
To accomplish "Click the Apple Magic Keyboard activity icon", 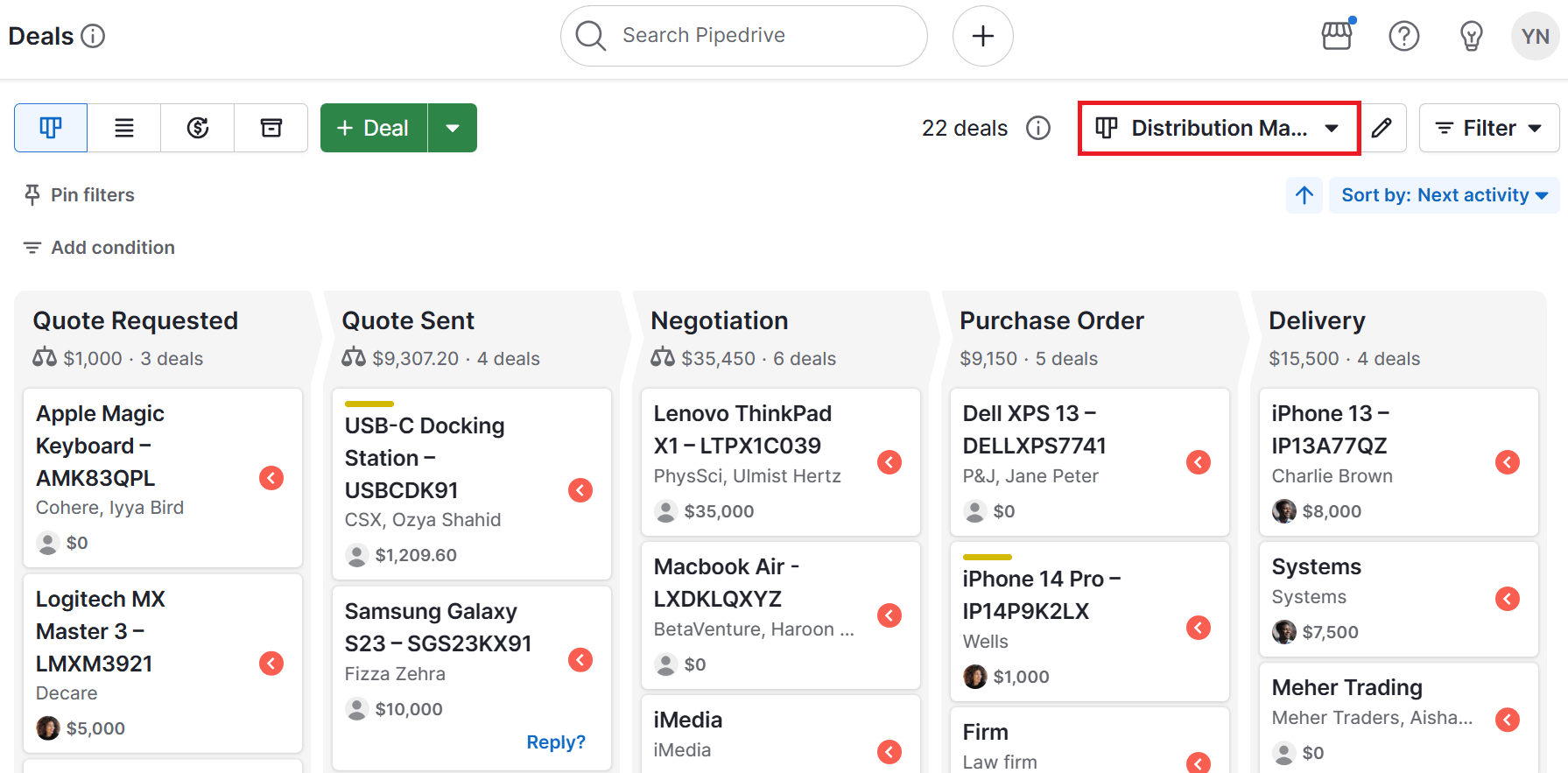I will [x=271, y=478].
